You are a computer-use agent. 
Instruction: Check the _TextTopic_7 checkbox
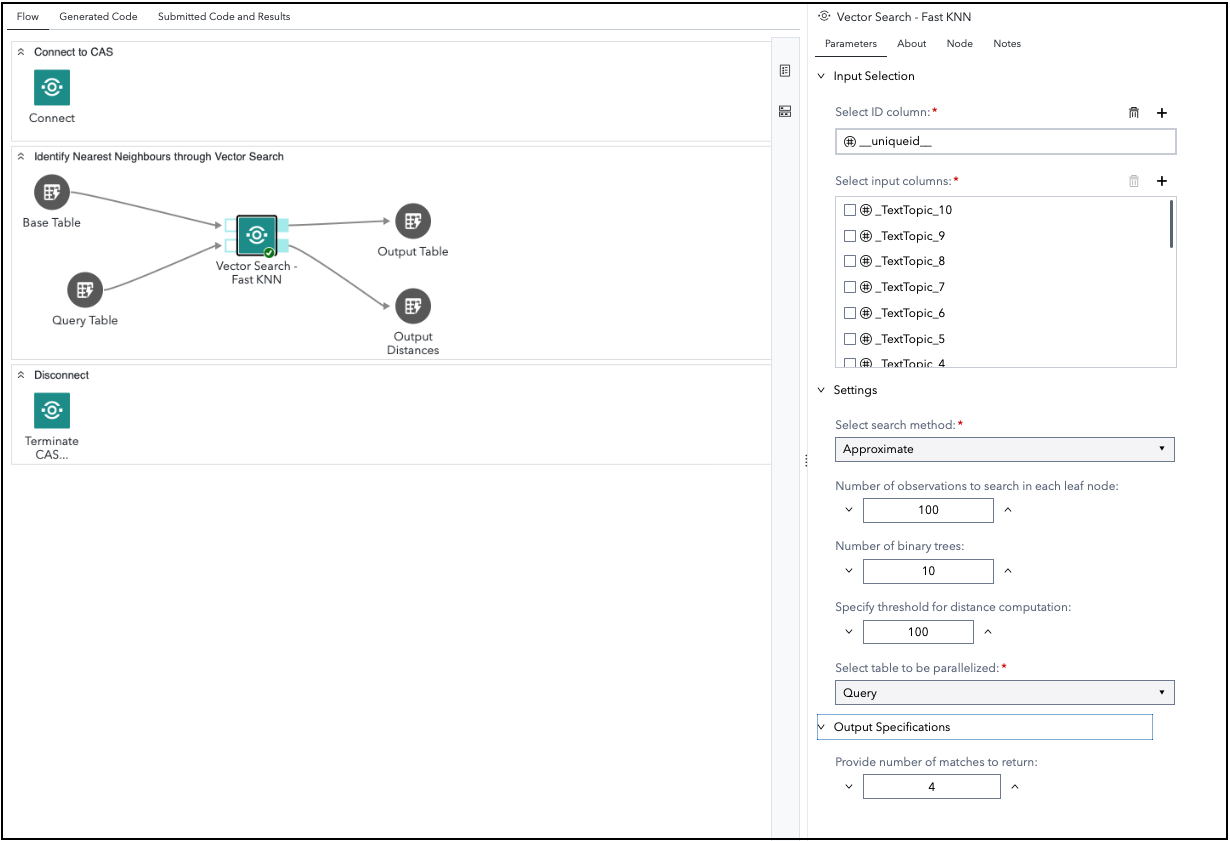pyautogui.click(x=850, y=287)
